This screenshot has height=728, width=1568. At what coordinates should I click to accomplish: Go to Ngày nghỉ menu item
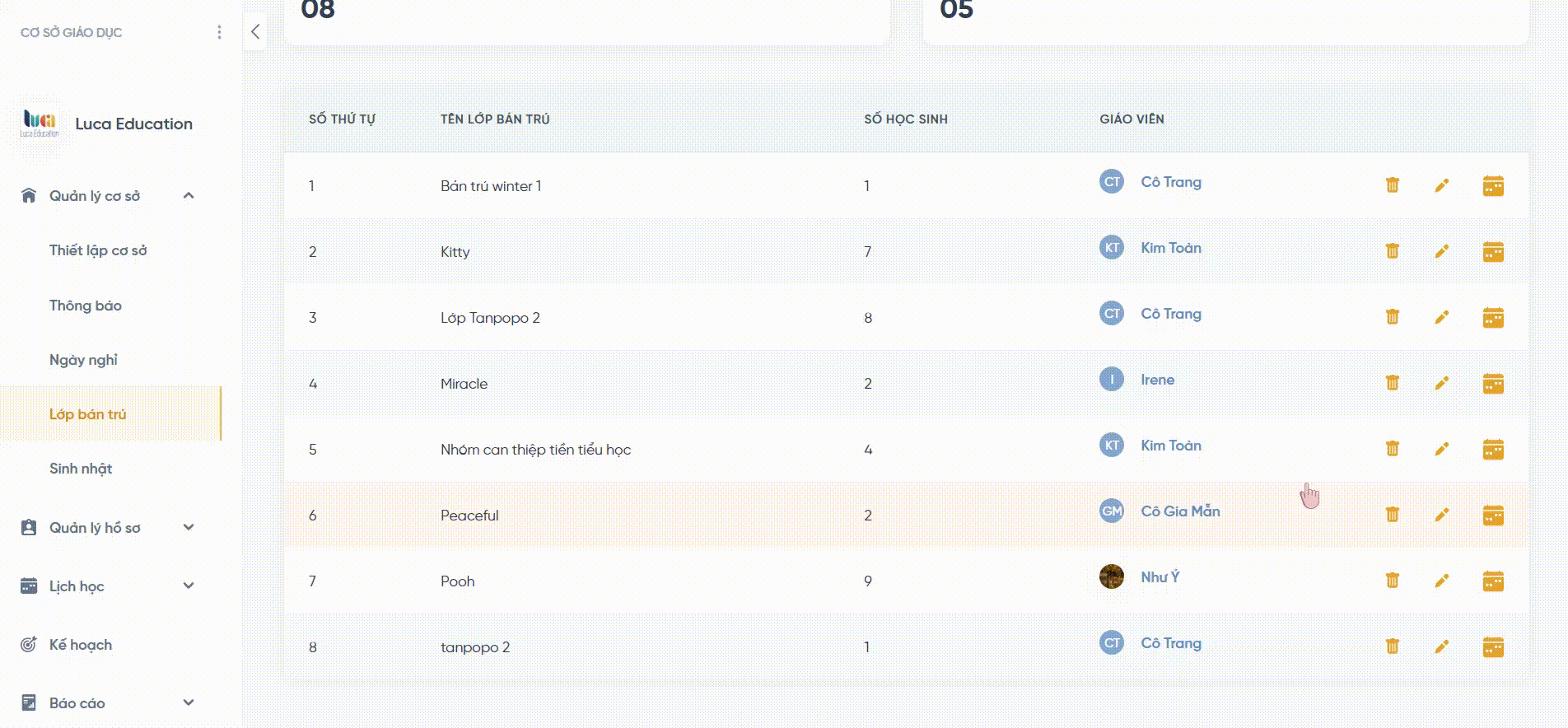[83, 360]
